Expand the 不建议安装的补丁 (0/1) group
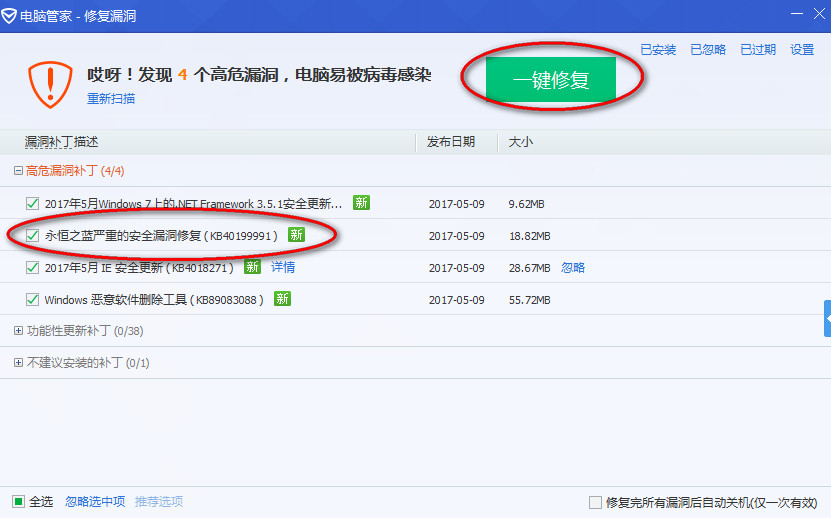Viewport: 831px width, 518px height. (x=18, y=363)
